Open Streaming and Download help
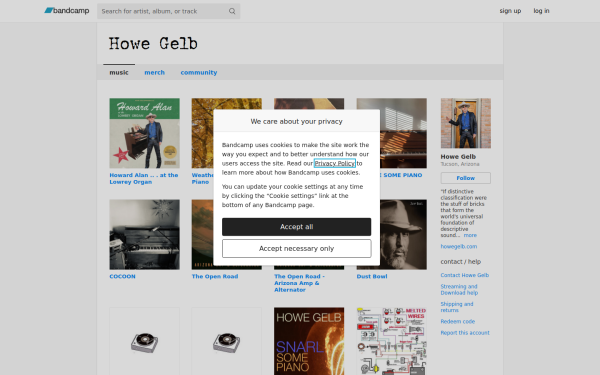The image size is (600, 375). [x=459, y=290]
